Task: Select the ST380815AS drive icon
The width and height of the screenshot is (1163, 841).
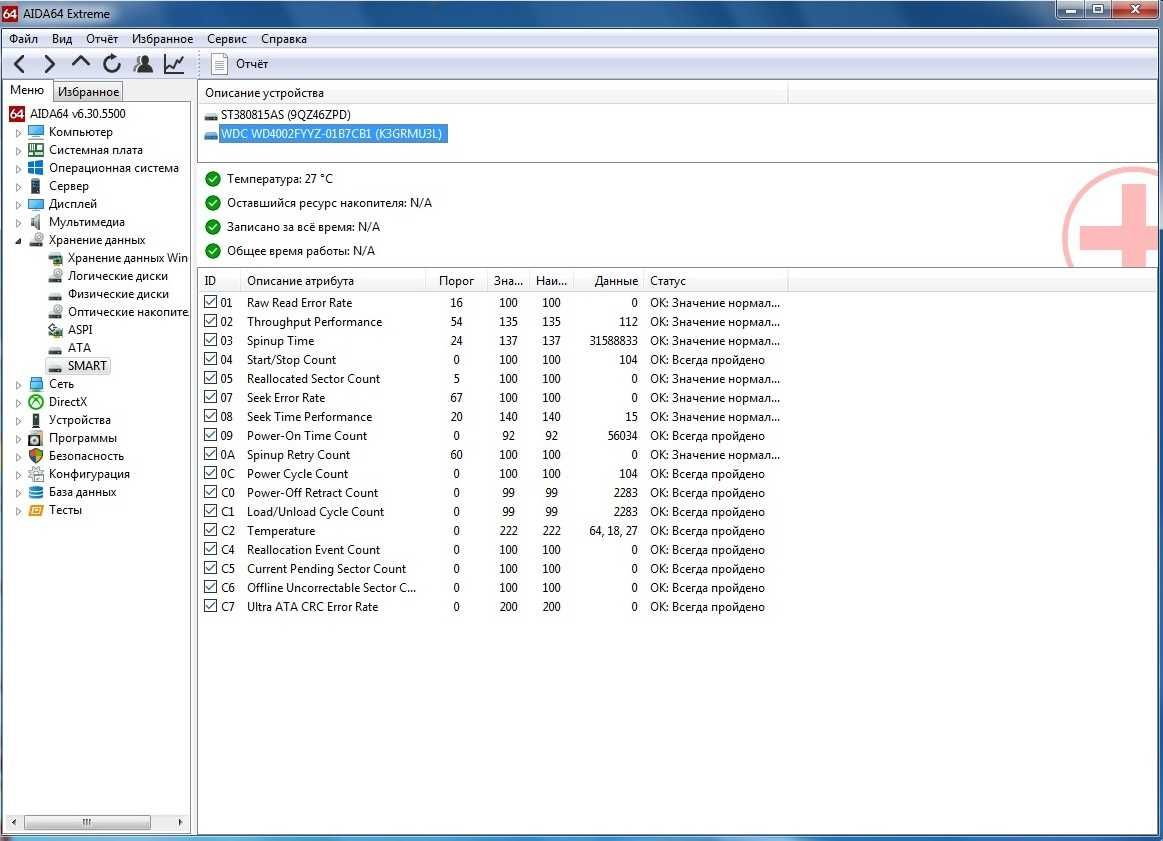Action: (x=211, y=116)
